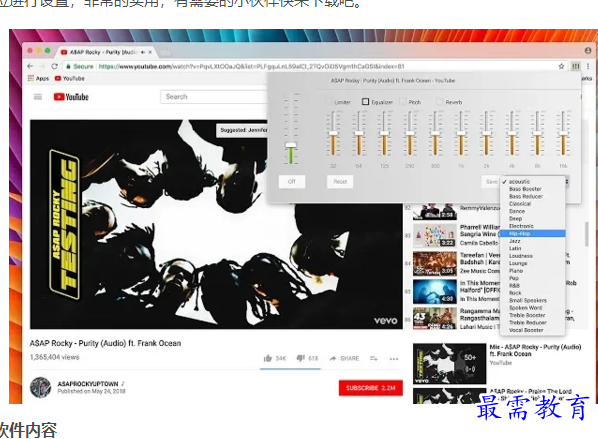Click the master volume green slider
Viewport: 598px width, 439px height.
click(x=291, y=146)
